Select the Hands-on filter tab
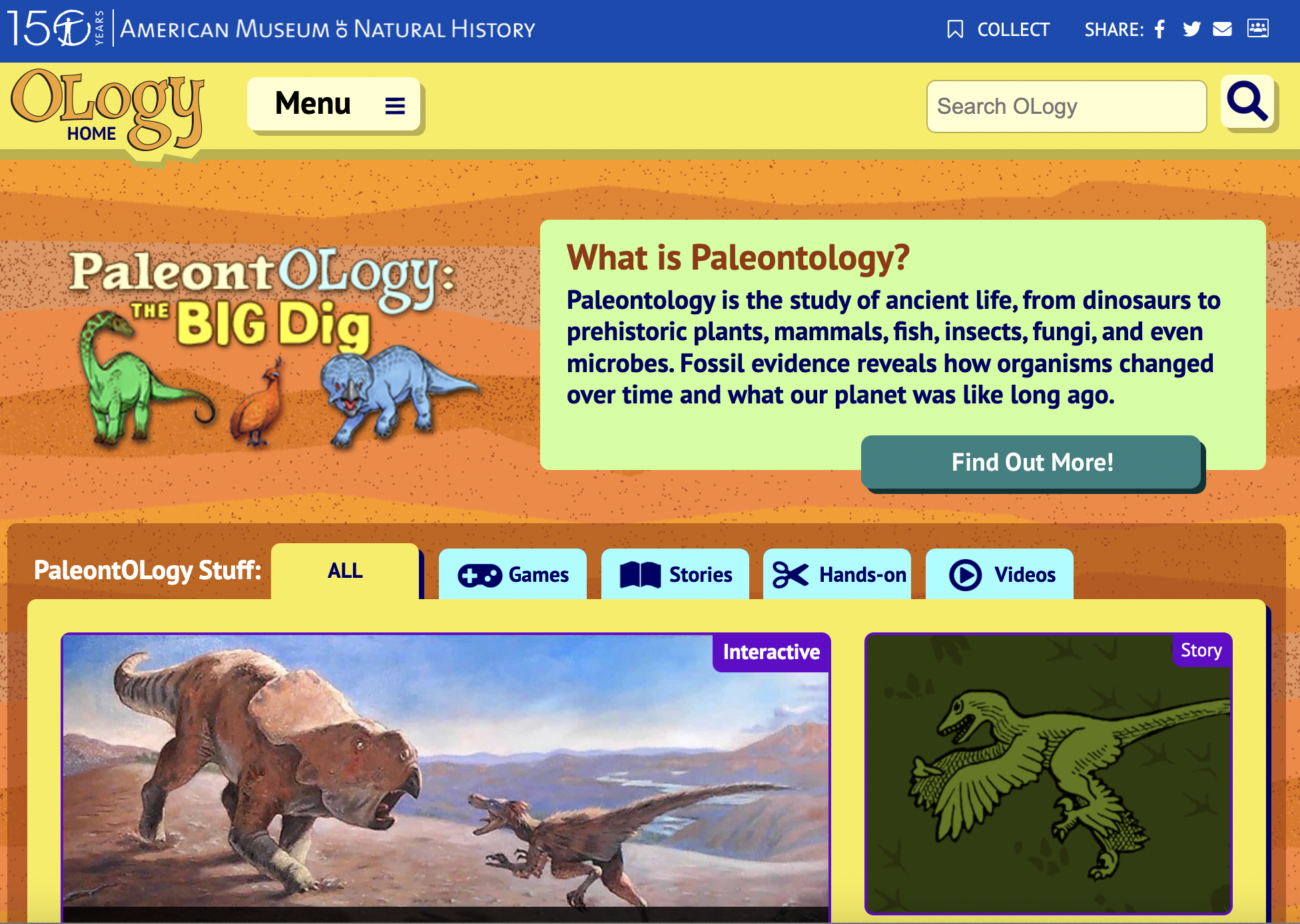 [837, 575]
